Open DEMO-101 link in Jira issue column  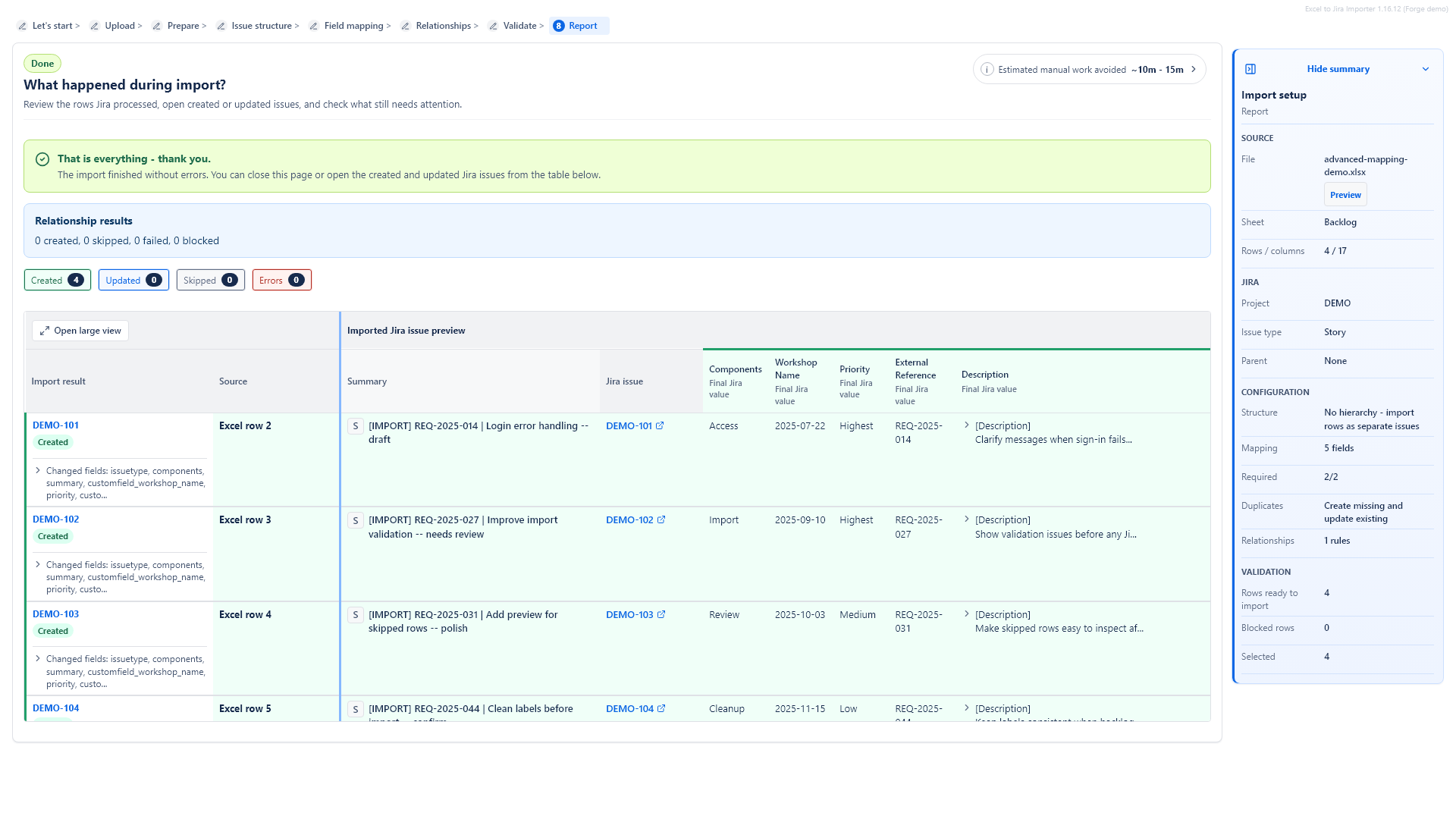(629, 426)
